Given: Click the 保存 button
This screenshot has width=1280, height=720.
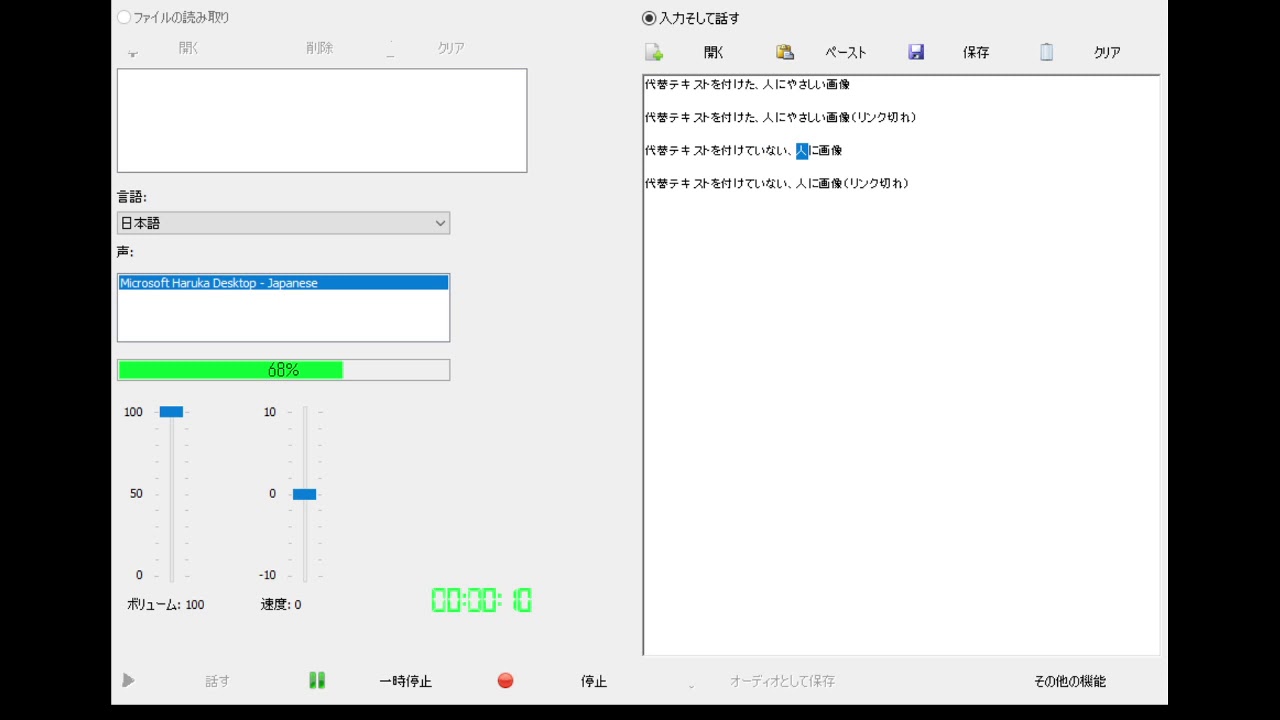Looking at the screenshot, I should pyautogui.click(x=976, y=53).
